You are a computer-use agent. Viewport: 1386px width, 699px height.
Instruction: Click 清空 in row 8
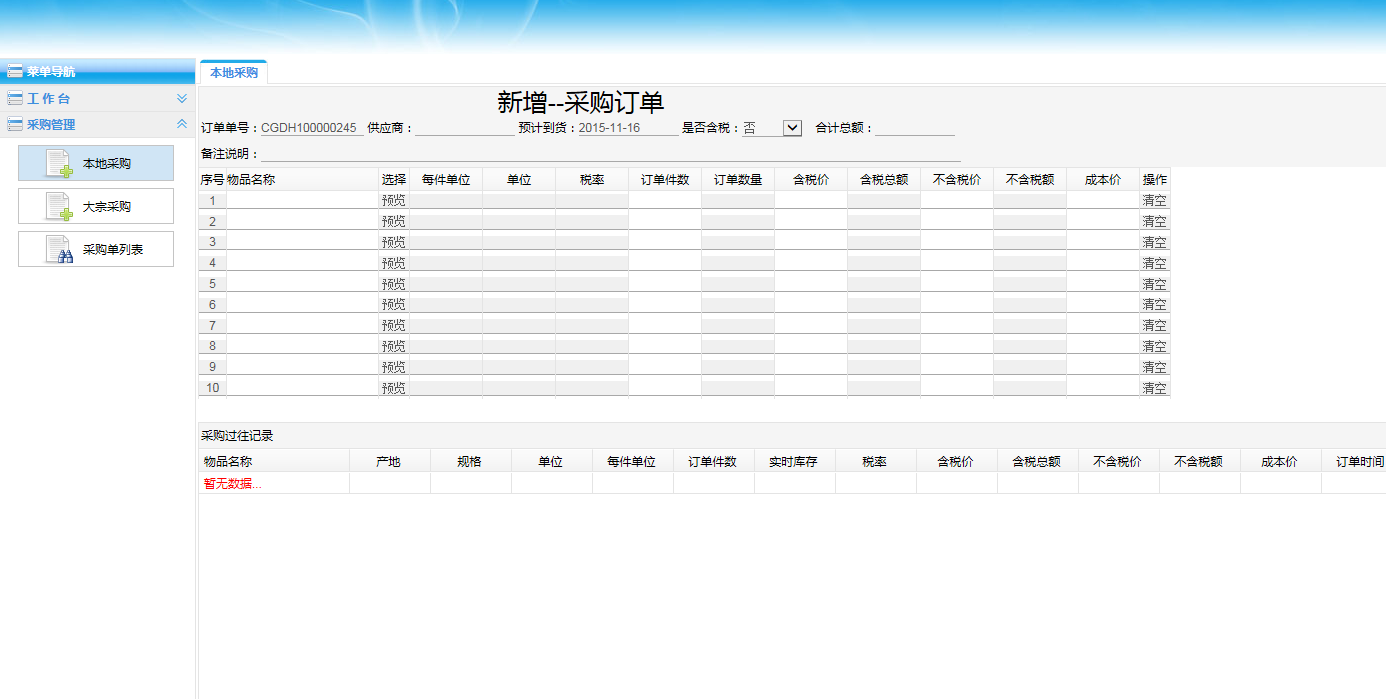click(x=1155, y=346)
